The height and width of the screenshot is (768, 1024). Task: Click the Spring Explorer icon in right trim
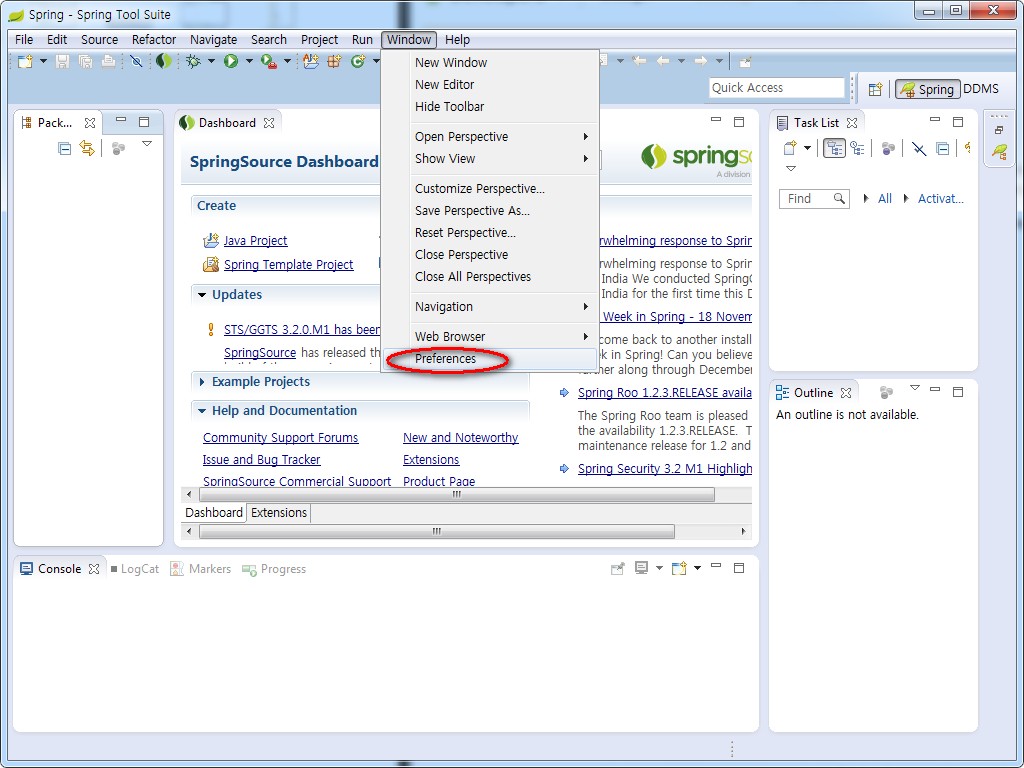[999, 153]
